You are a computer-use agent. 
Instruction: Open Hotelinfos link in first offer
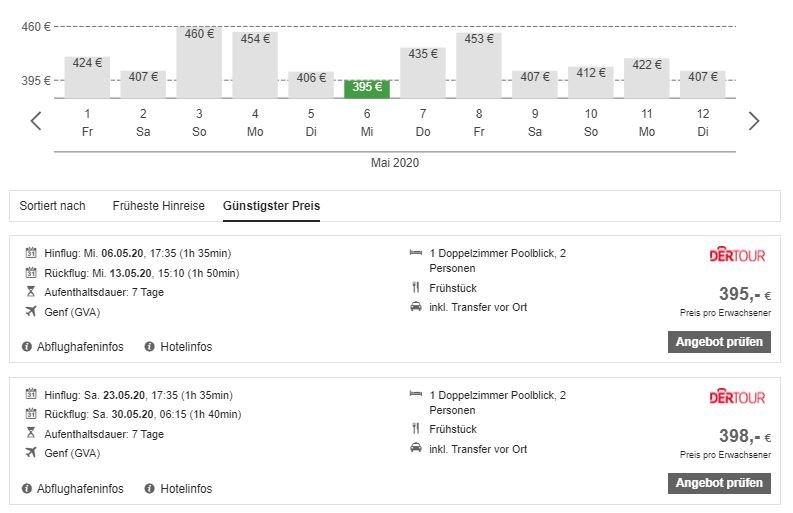(x=185, y=347)
